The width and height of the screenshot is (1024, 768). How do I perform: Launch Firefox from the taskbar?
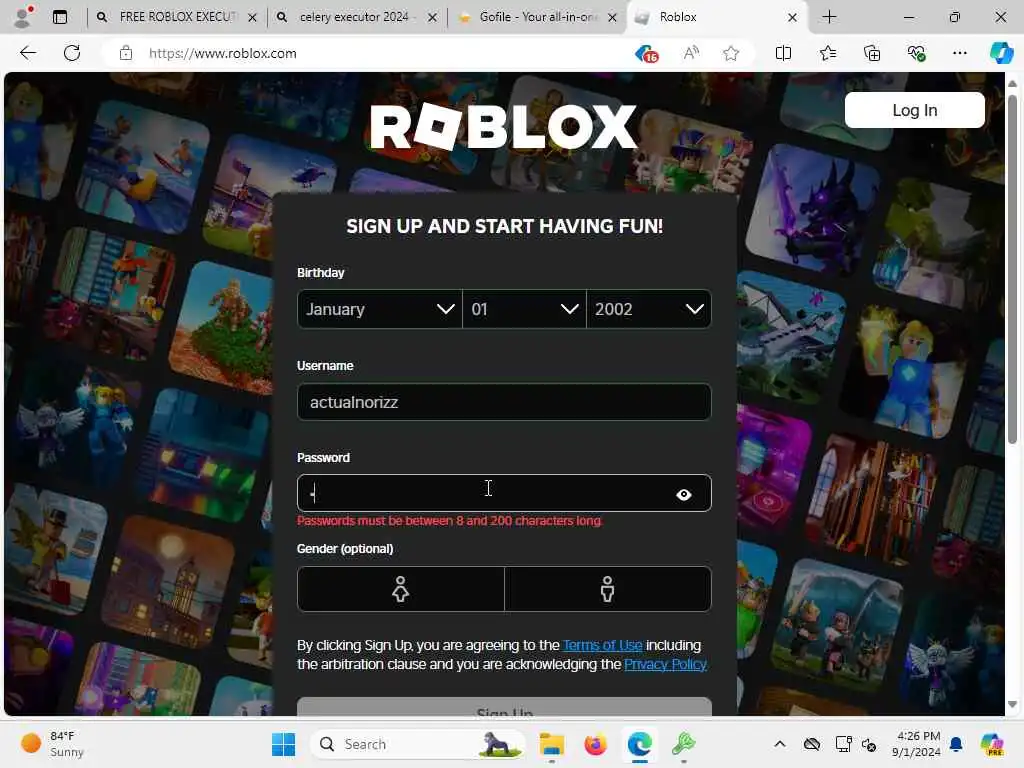pyautogui.click(x=596, y=744)
